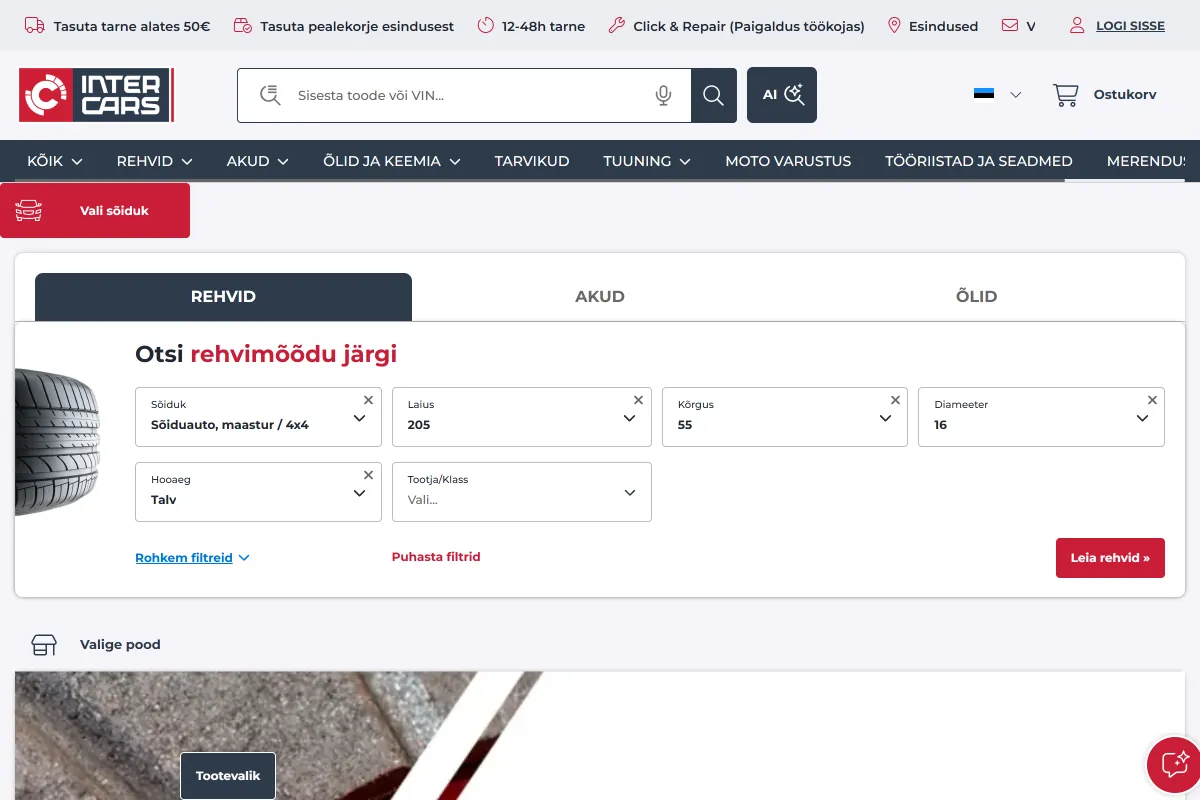Image resolution: width=1200 pixels, height=800 pixels.
Task: Click the Click & Repair wrench icon
Action: (617, 26)
